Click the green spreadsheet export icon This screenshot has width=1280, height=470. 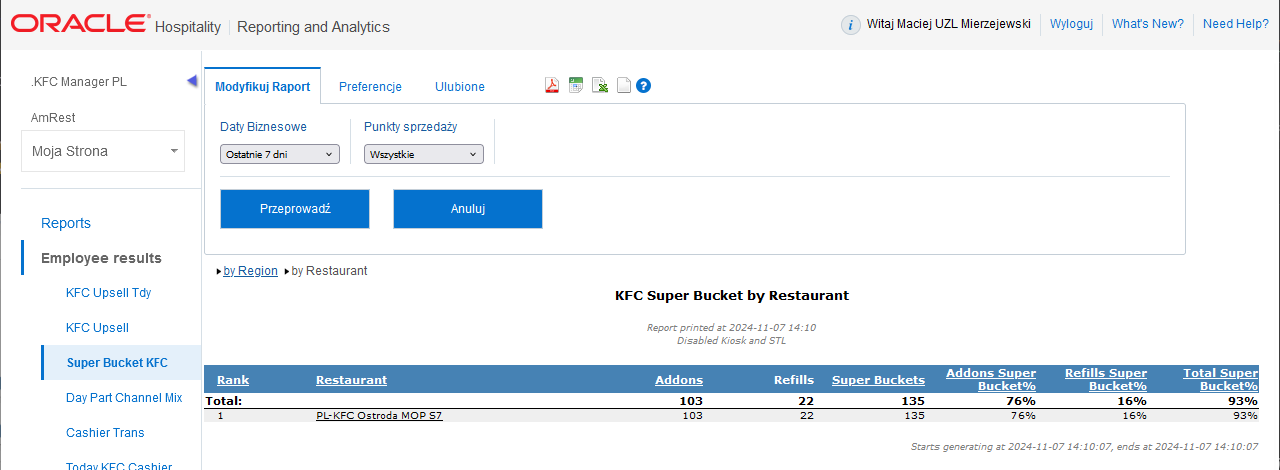[576, 86]
